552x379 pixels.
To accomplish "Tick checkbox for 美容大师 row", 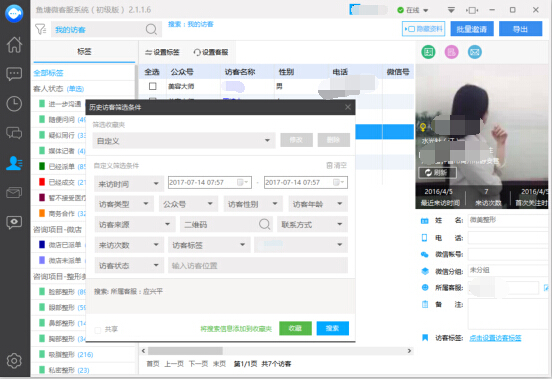I will pyautogui.click(x=152, y=86).
